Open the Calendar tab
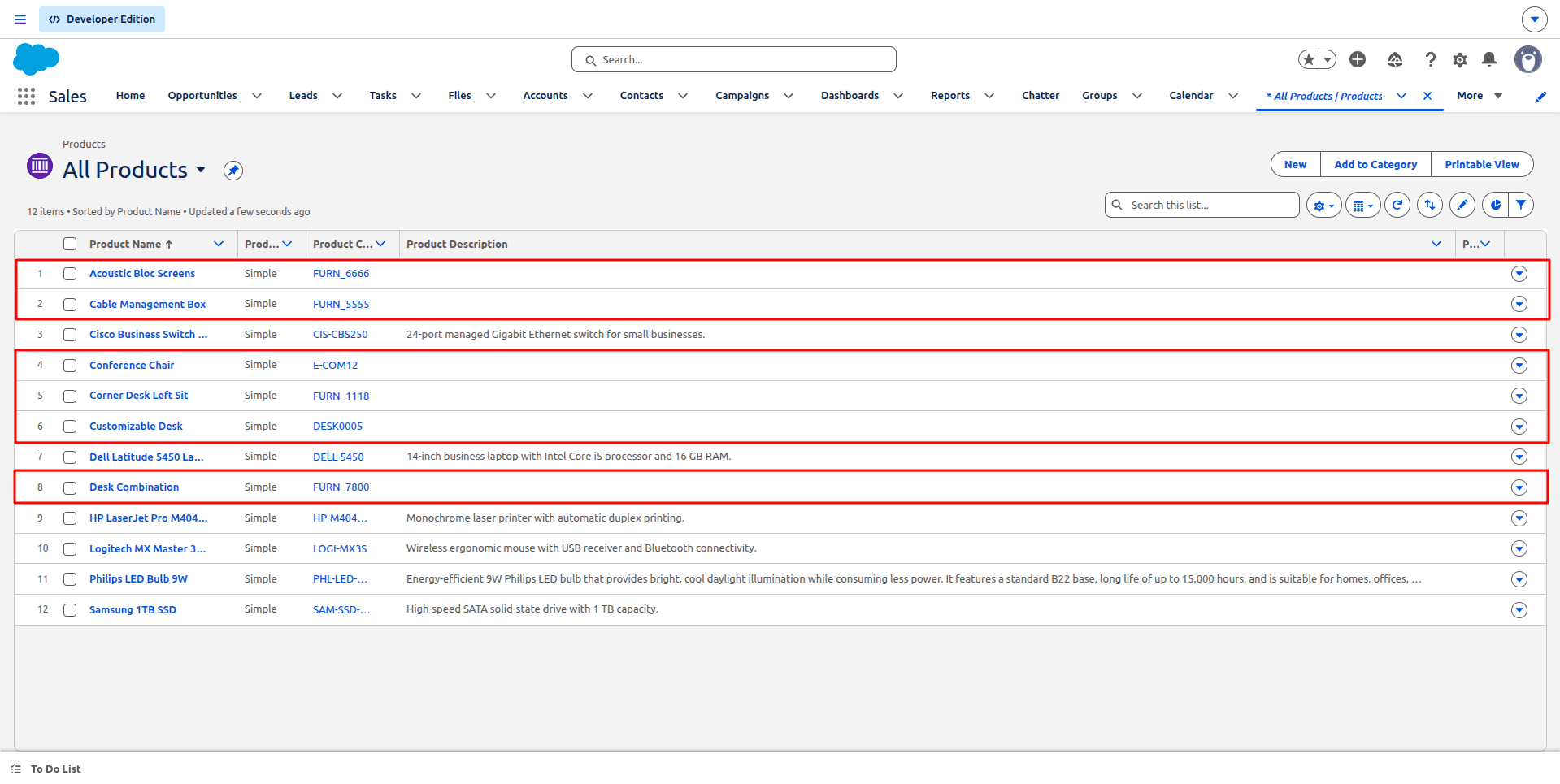Screen dimensions: 1560x784 pos(1191,96)
